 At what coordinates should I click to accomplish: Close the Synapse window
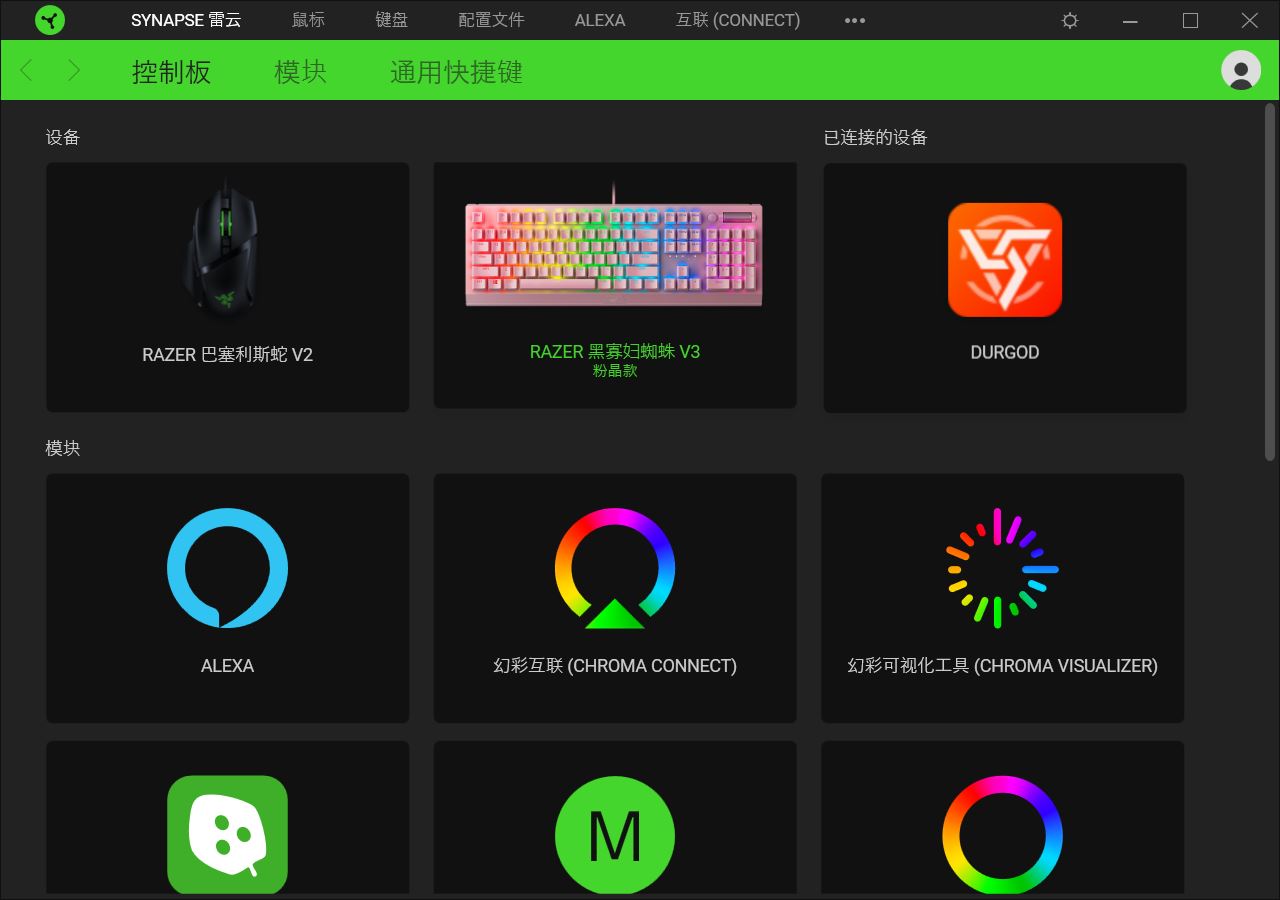[x=1250, y=20]
